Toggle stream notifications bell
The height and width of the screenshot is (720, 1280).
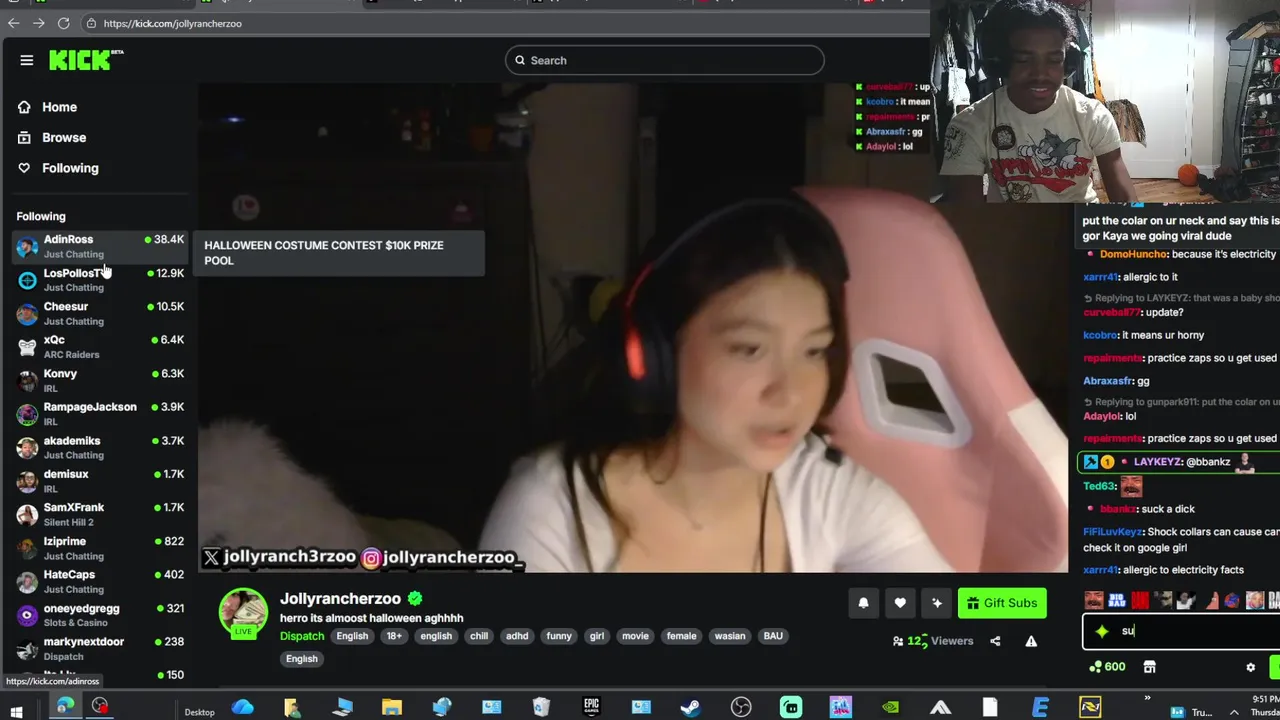pyautogui.click(x=863, y=603)
